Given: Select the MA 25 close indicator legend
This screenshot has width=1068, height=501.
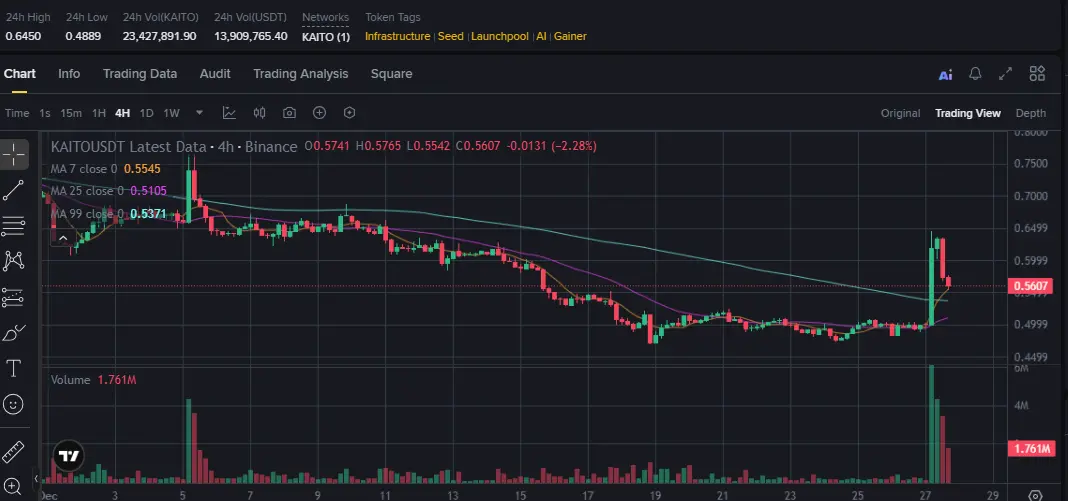Looking at the screenshot, I should (109, 191).
